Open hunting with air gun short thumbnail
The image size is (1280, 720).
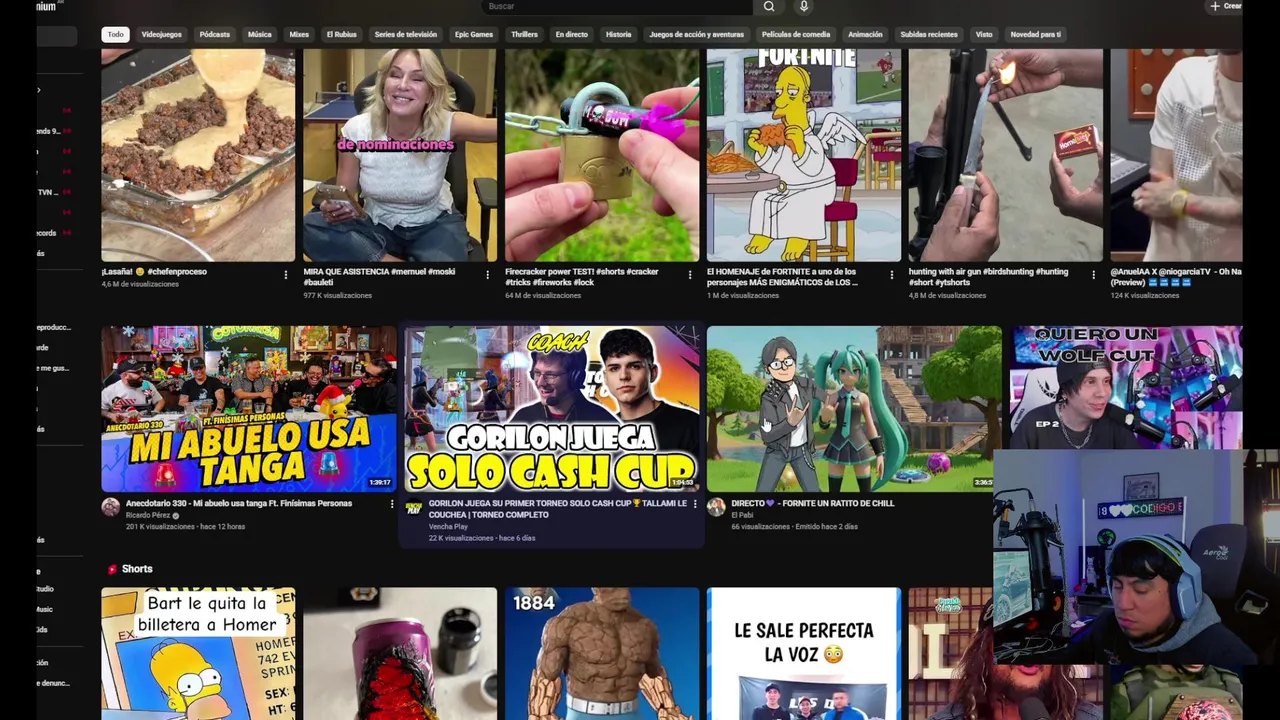pyautogui.click(x=1006, y=155)
